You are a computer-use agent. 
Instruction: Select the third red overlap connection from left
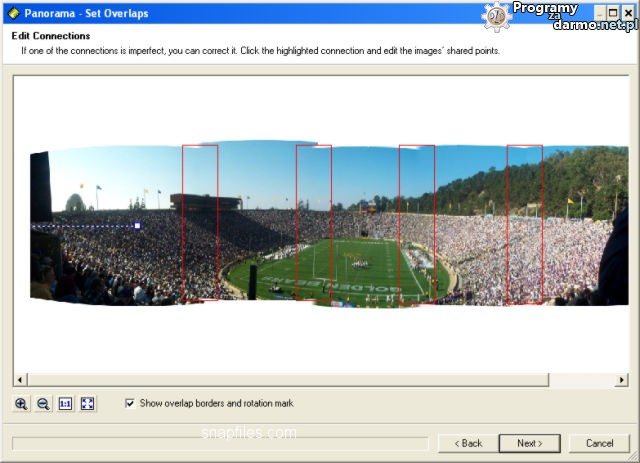pos(416,223)
